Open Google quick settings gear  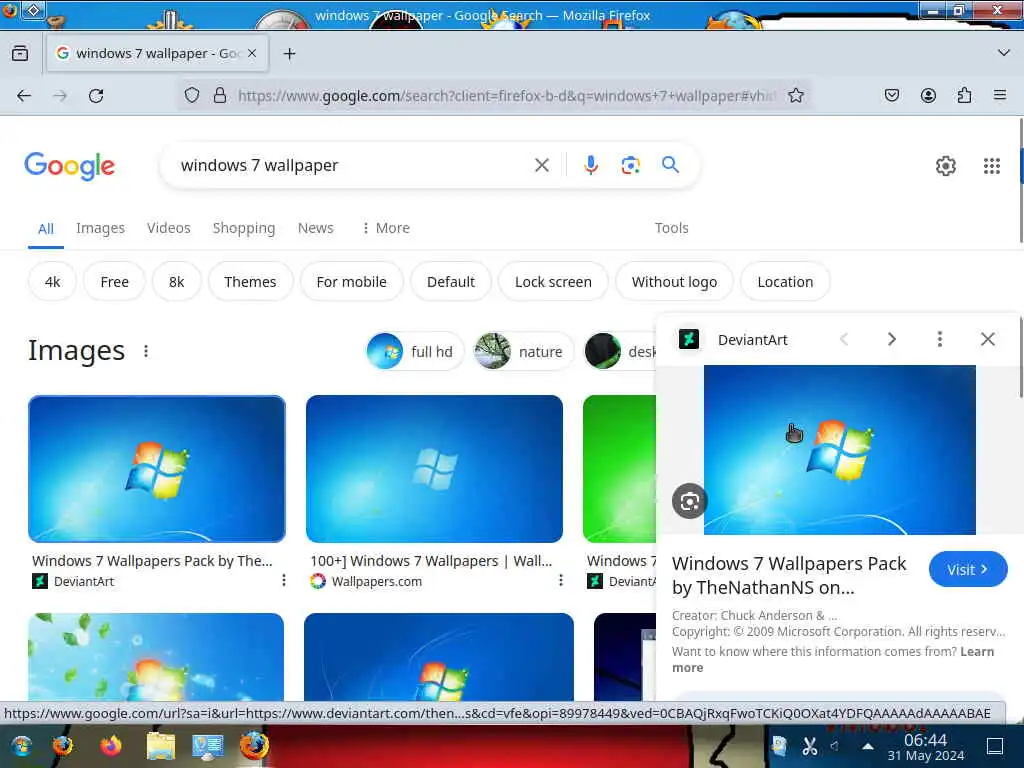tap(946, 166)
